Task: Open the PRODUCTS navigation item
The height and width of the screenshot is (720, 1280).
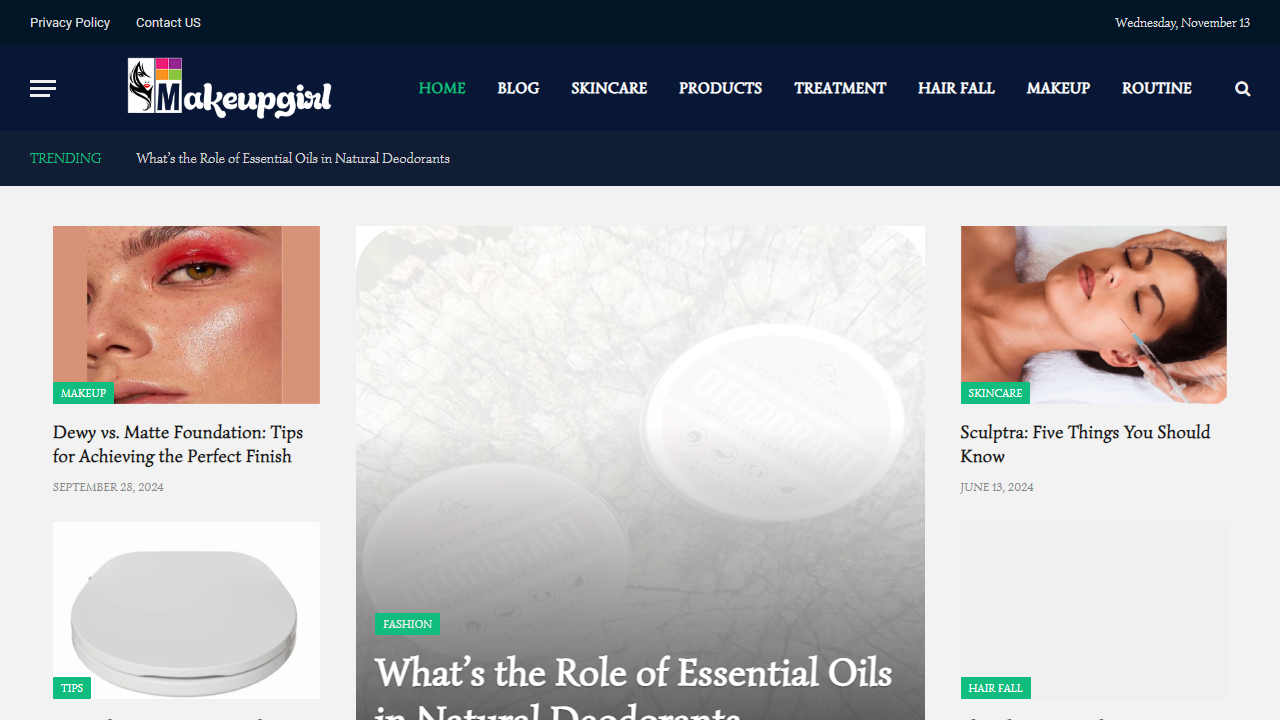Action: tap(720, 88)
